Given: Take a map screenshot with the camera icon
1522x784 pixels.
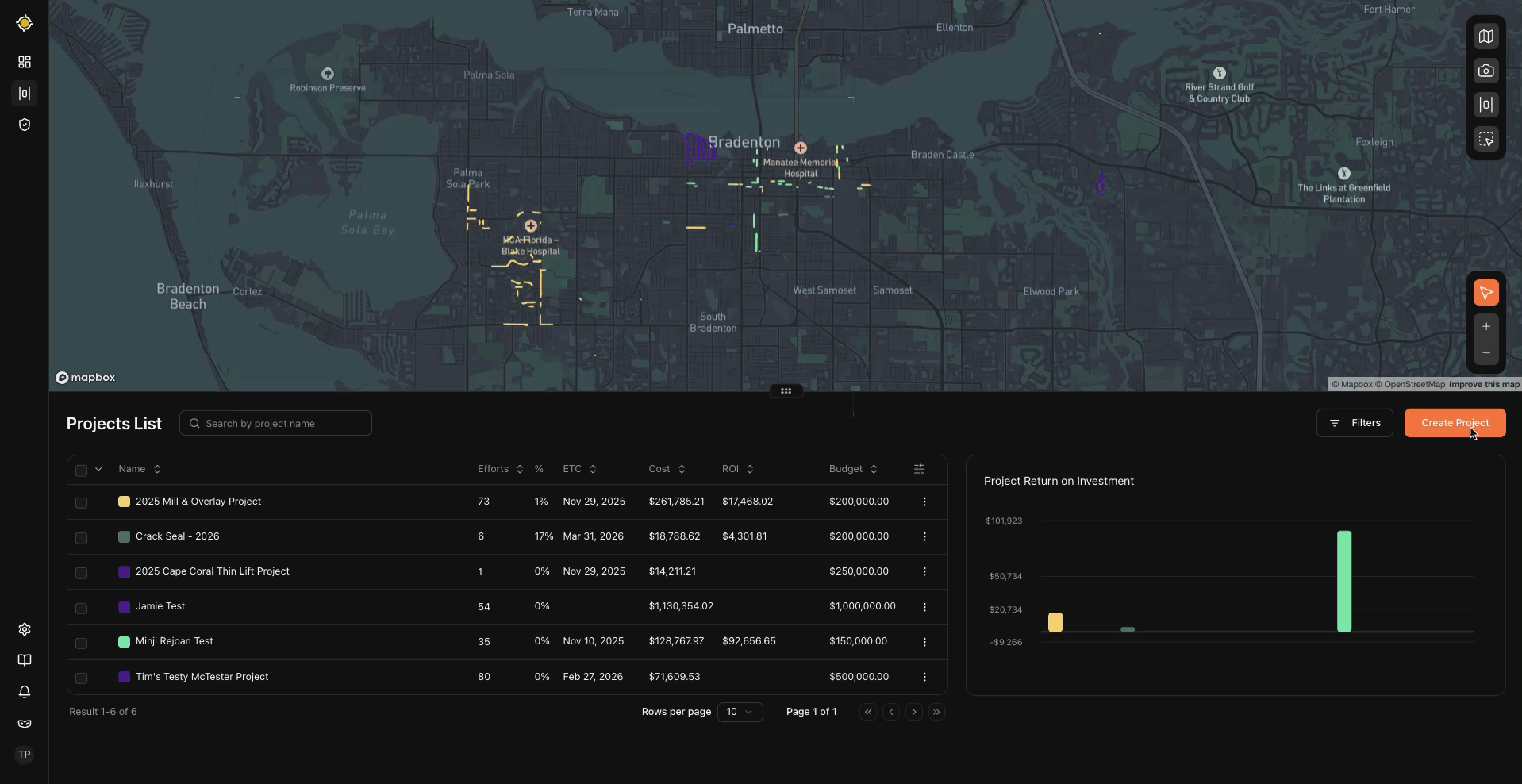Looking at the screenshot, I should (1485, 71).
